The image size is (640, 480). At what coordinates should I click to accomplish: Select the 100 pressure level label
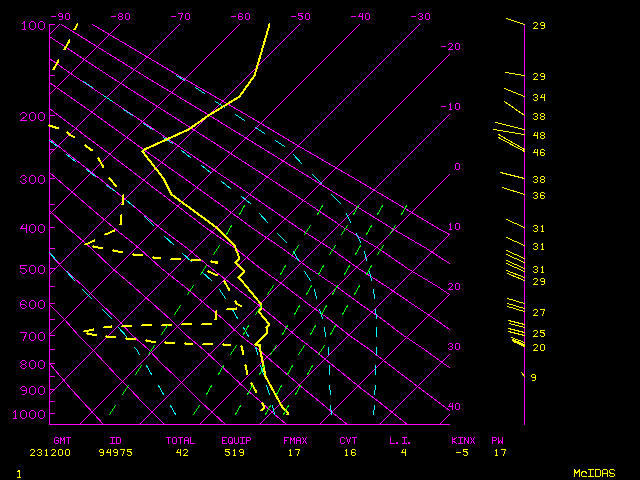[33, 25]
